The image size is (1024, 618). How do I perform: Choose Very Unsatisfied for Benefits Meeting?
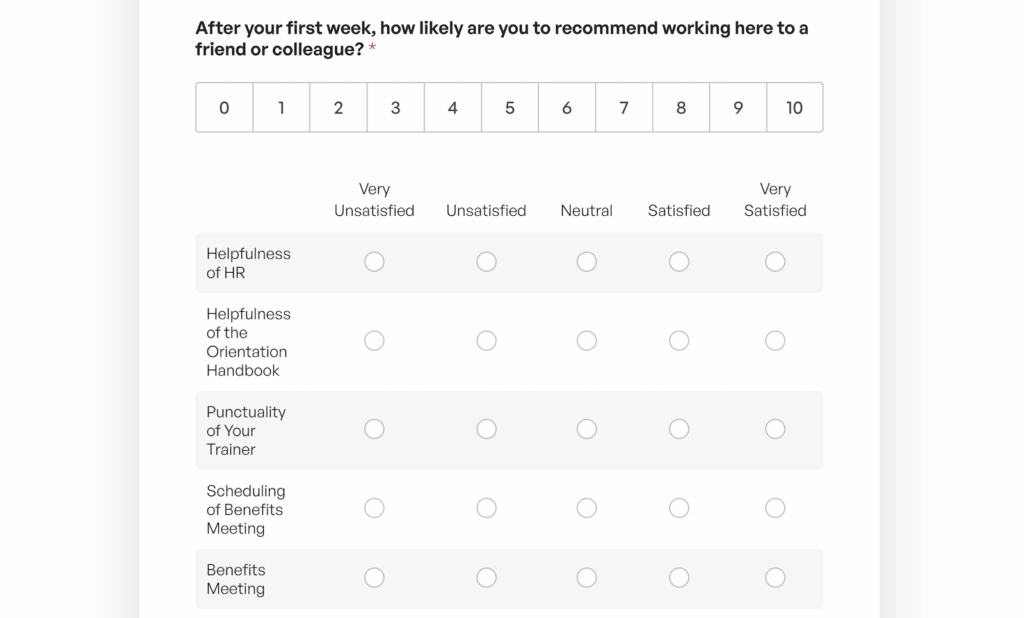point(374,578)
